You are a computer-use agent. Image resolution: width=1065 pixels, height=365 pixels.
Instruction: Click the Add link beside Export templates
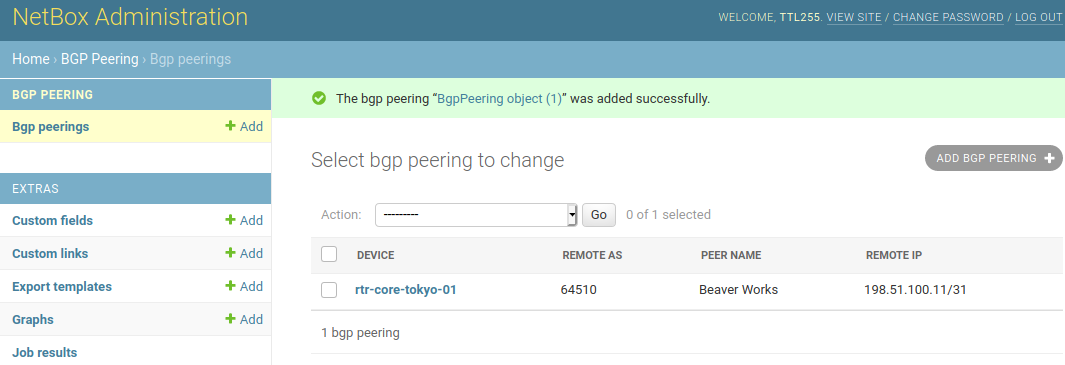pyautogui.click(x=244, y=287)
